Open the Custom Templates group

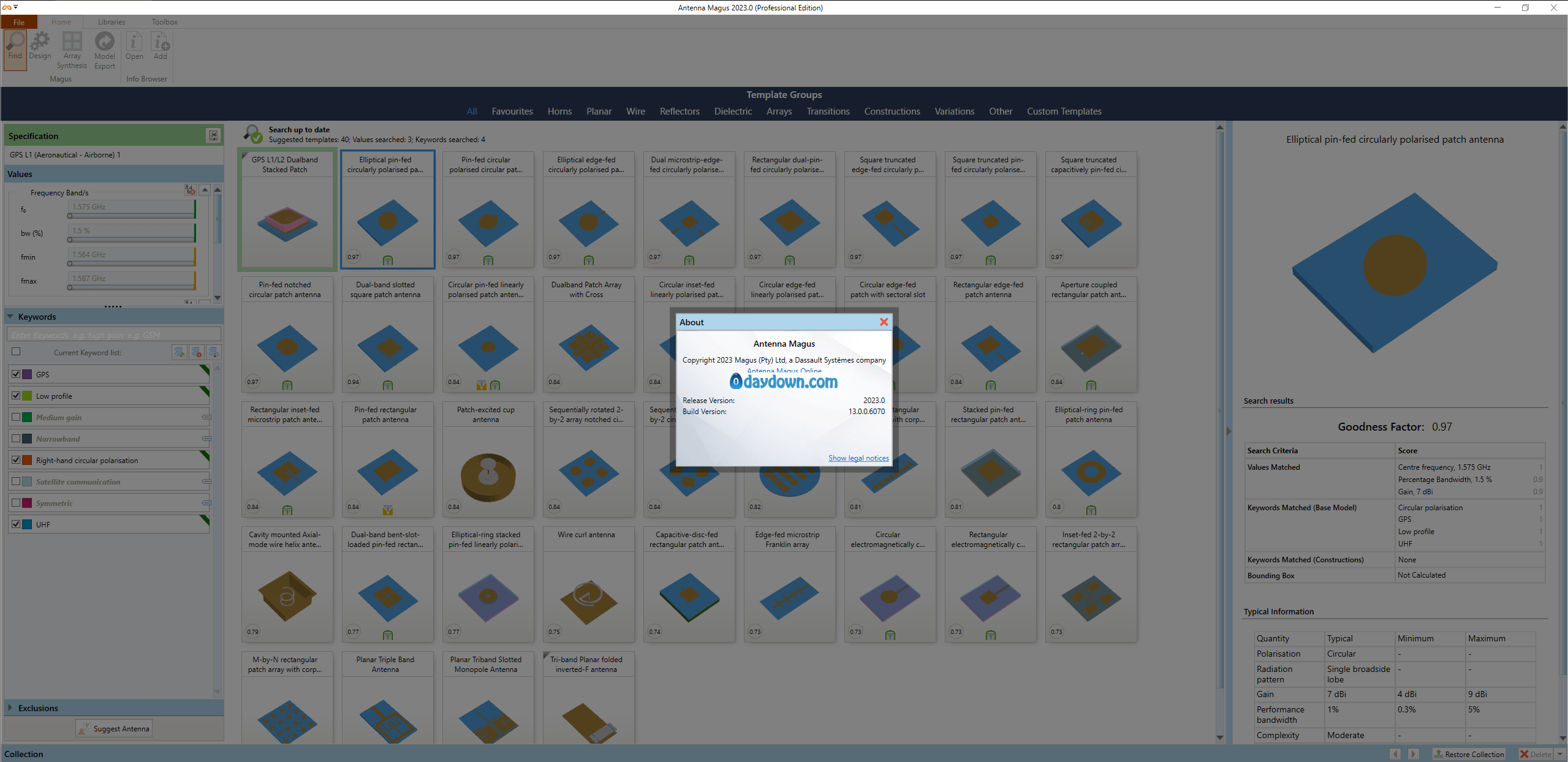pyautogui.click(x=1064, y=111)
